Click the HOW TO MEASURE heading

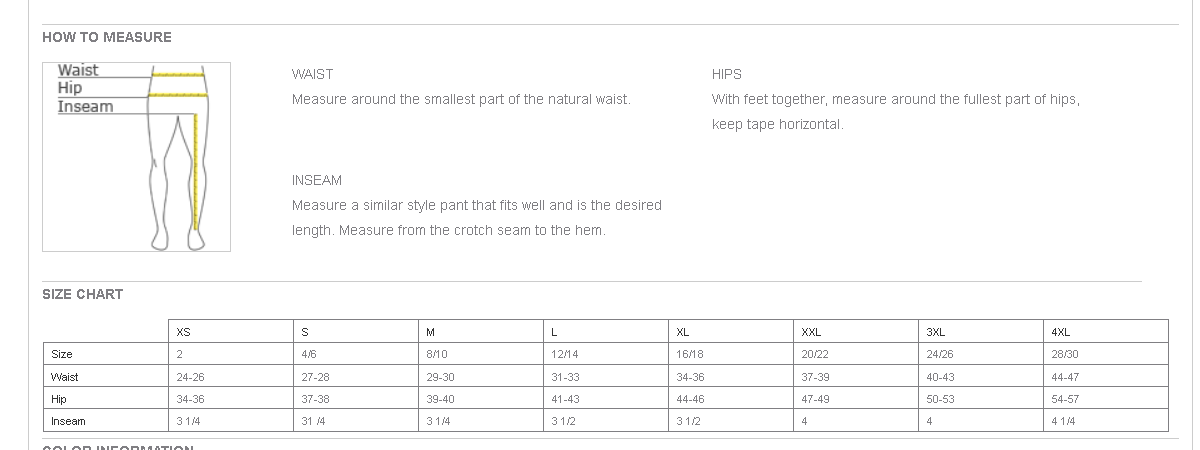coord(107,37)
